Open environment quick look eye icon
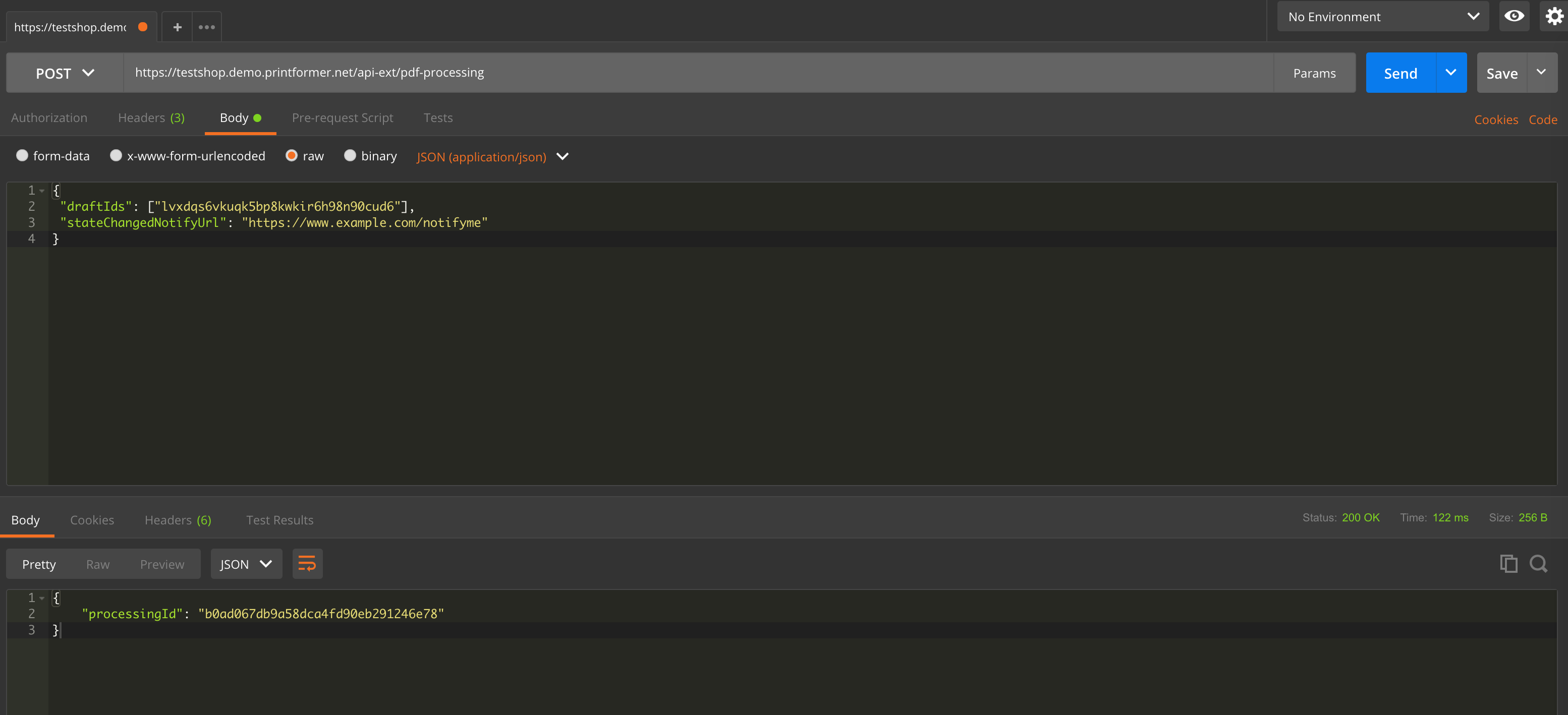 tap(1514, 17)
